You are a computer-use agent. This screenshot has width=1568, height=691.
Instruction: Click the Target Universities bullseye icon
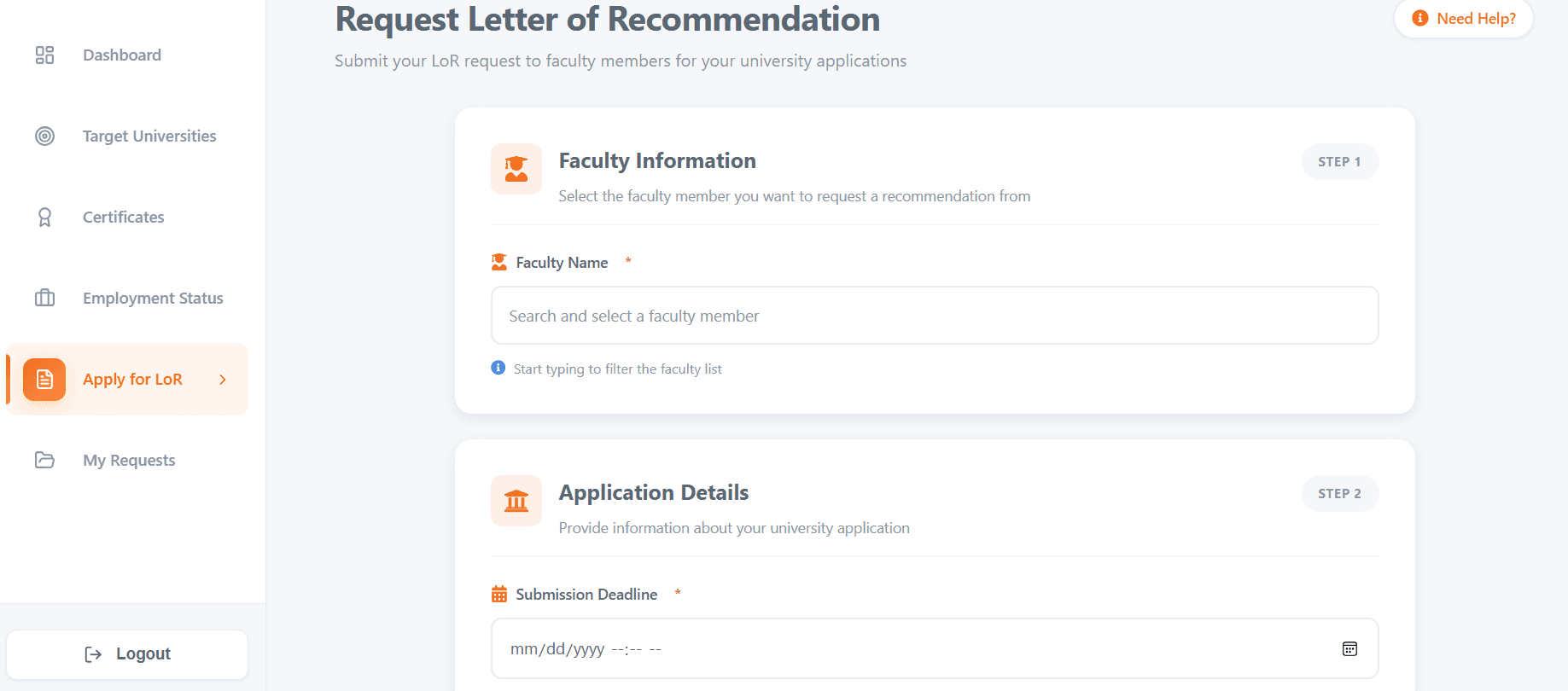click(44, 136)
